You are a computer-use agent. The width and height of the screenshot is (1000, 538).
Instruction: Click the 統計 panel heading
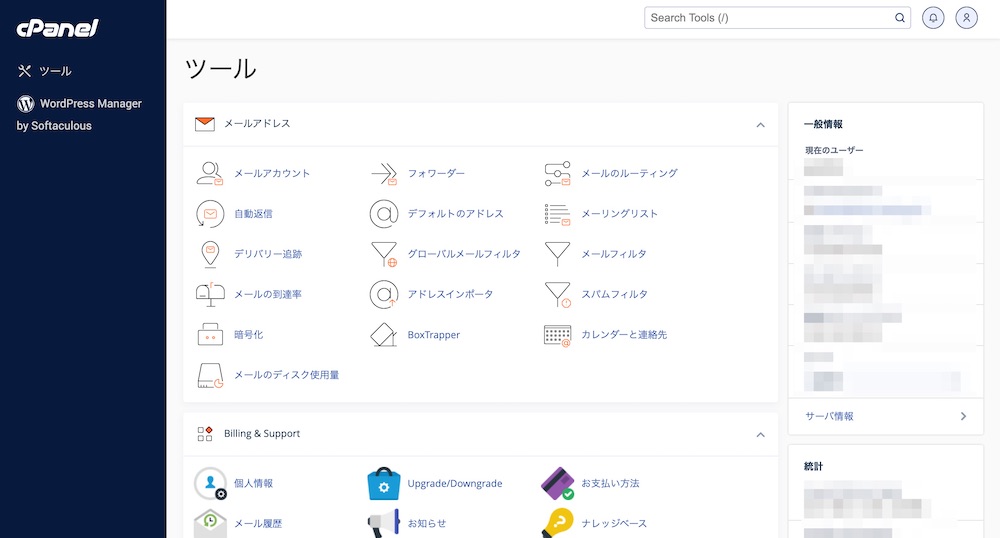click(x=813, y=467)
